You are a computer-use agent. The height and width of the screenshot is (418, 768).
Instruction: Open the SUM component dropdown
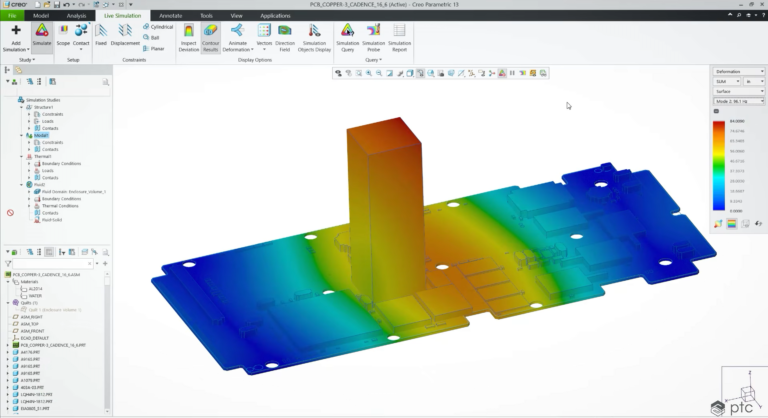point(727,81)
